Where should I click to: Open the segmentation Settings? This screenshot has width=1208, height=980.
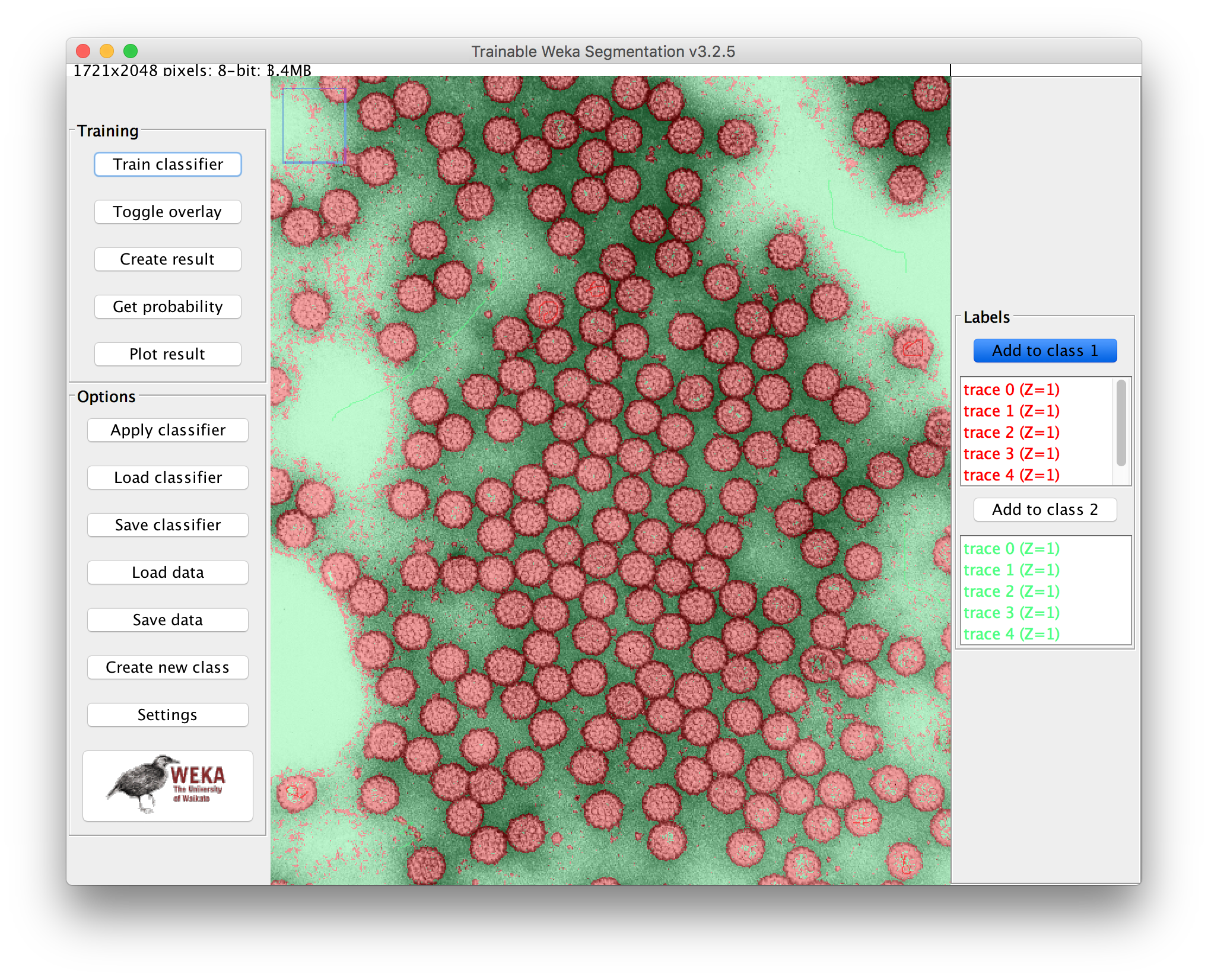(x=167, y=715)
